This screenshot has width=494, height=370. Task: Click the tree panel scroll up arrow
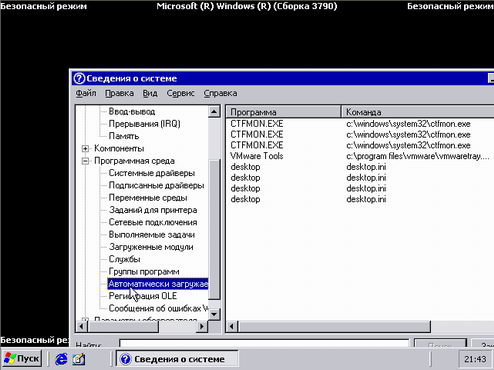(x=214, y=112)
